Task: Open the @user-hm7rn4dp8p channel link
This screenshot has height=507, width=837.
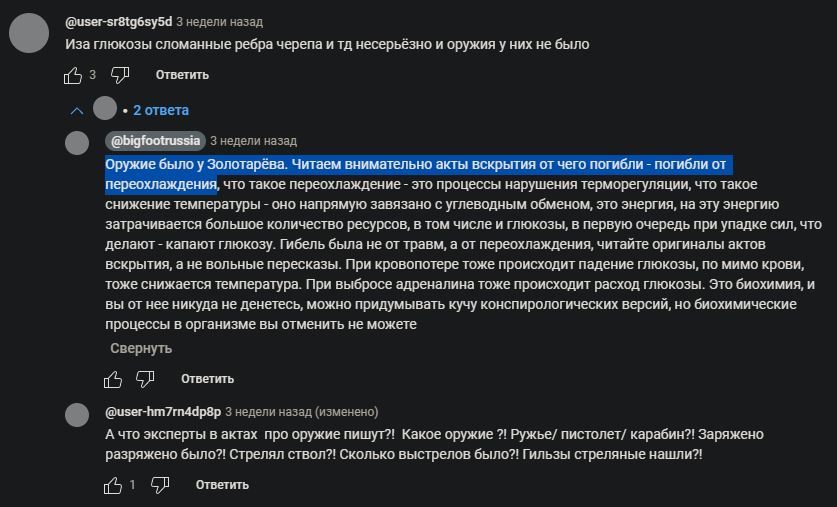Action: (163, 412)
